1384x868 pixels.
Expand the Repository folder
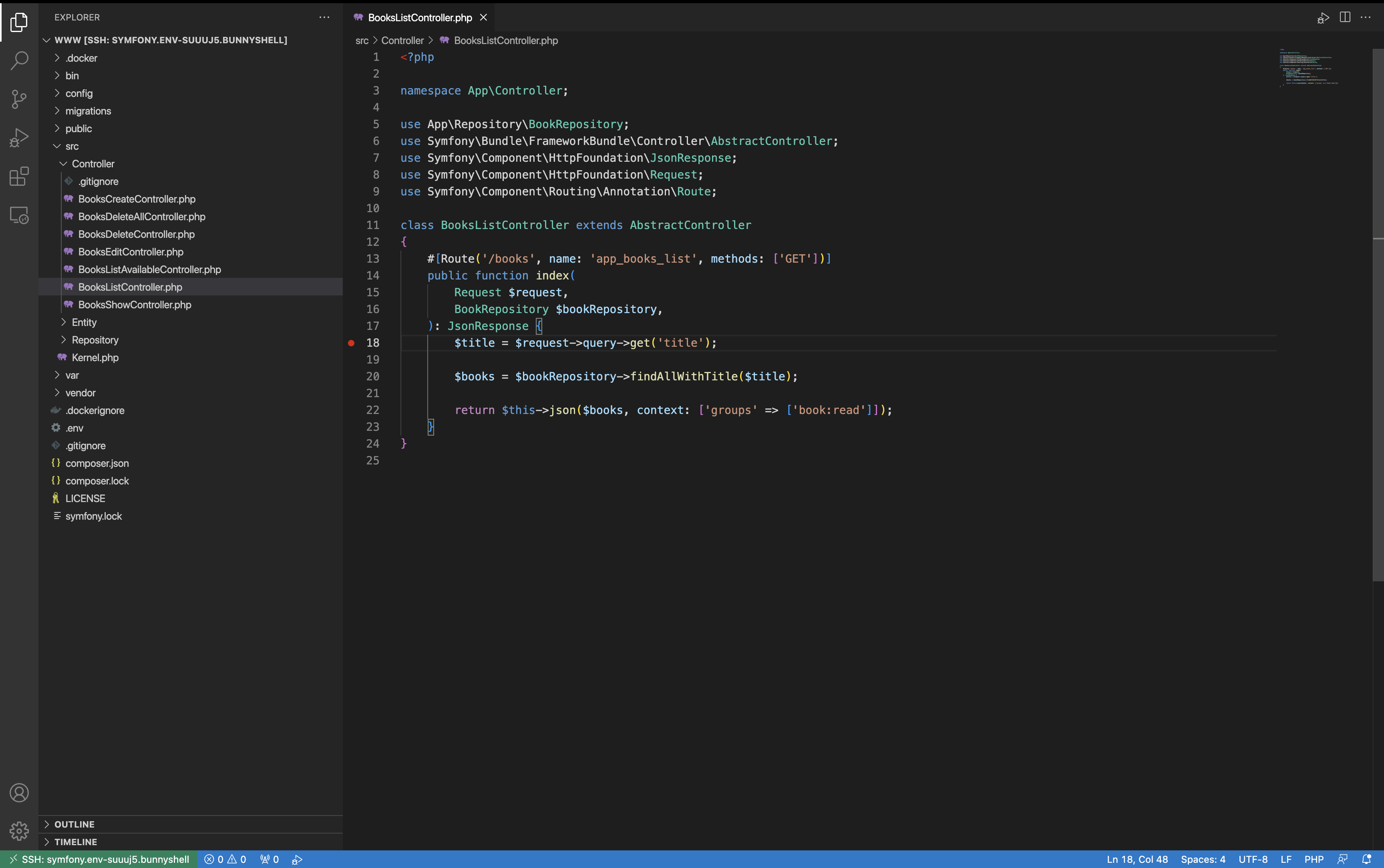pyautogui.click(x=191, y=340)
